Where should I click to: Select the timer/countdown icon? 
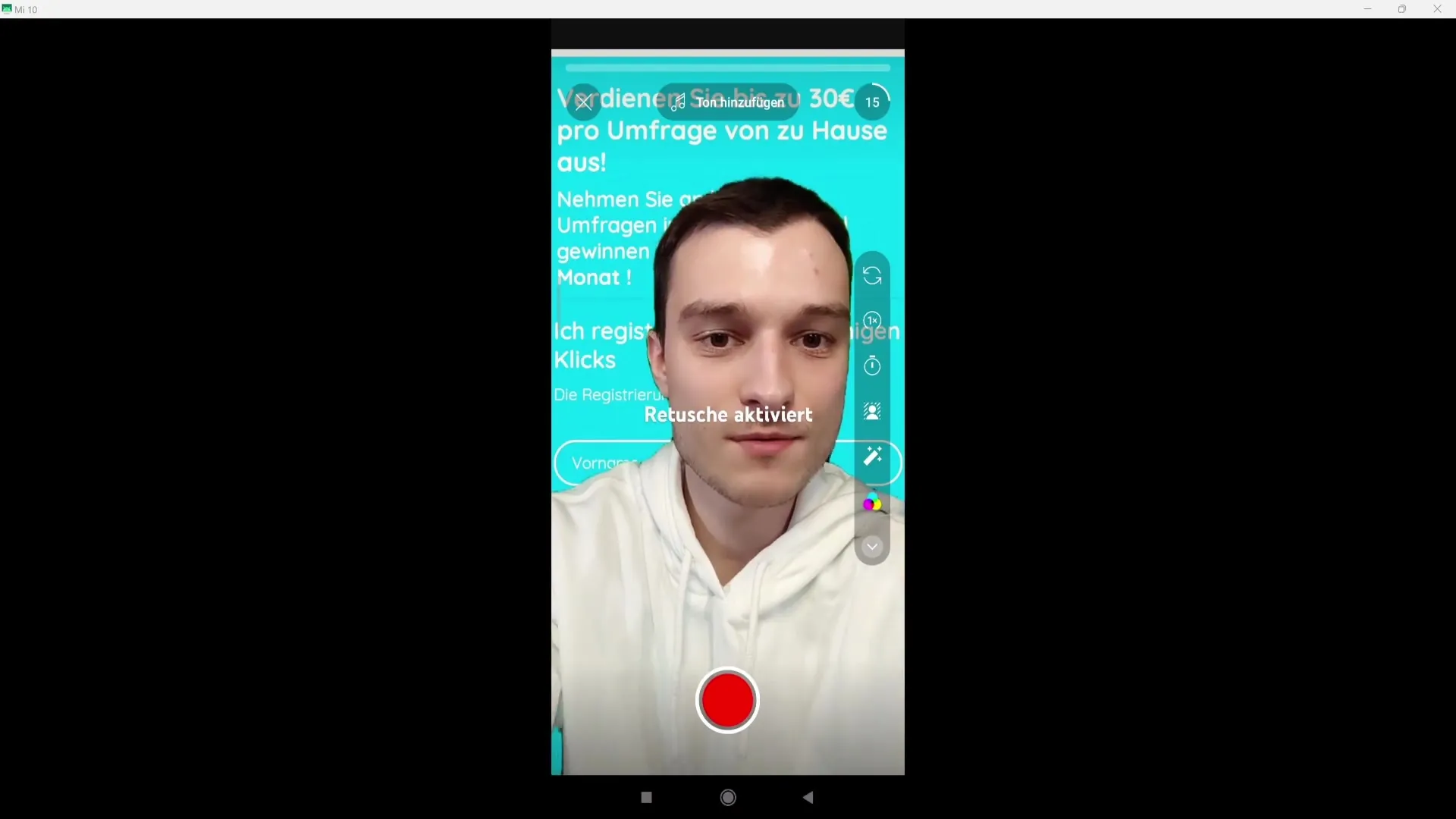(872, 365)
